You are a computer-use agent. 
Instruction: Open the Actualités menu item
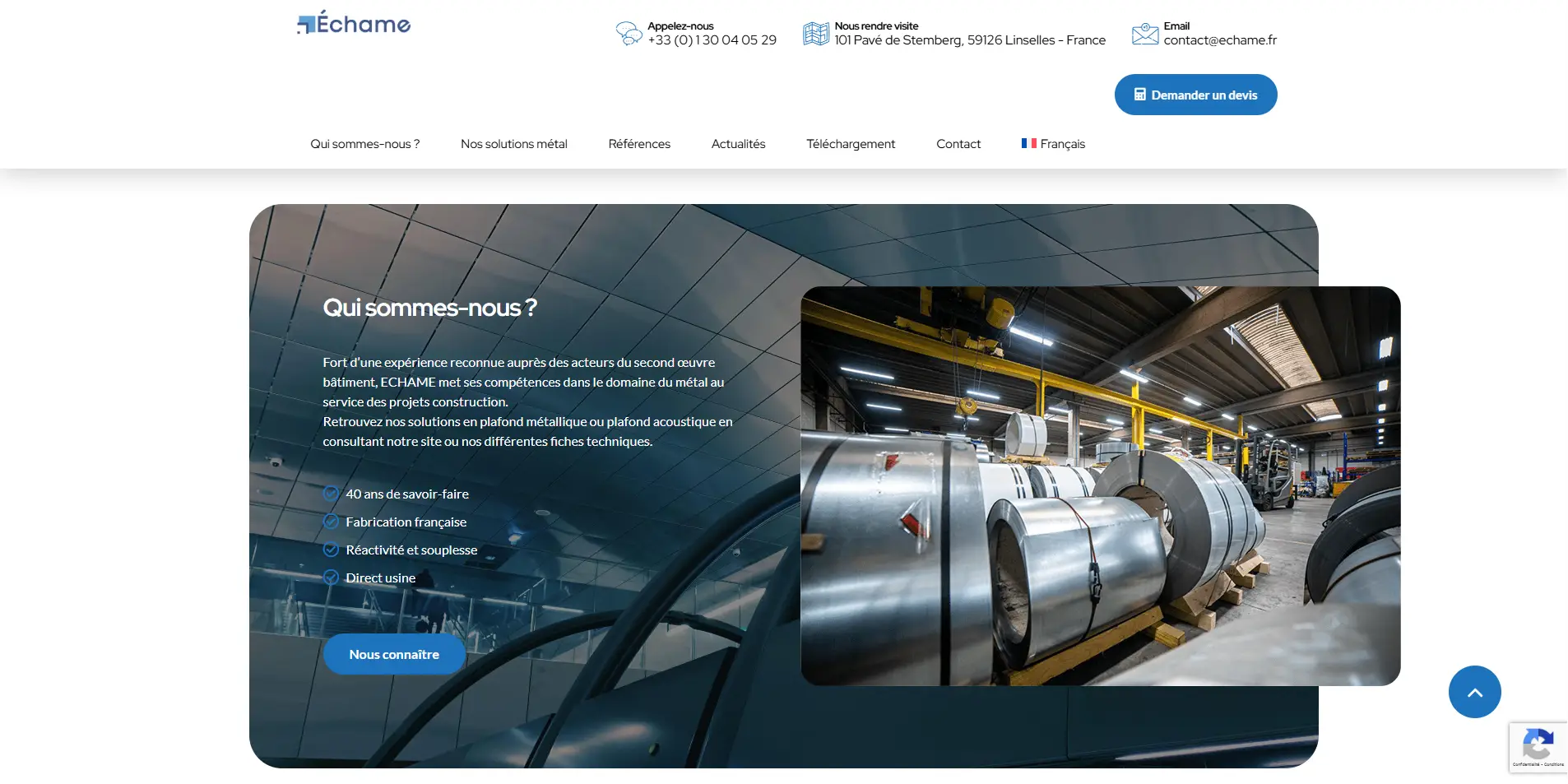[738, 144]
